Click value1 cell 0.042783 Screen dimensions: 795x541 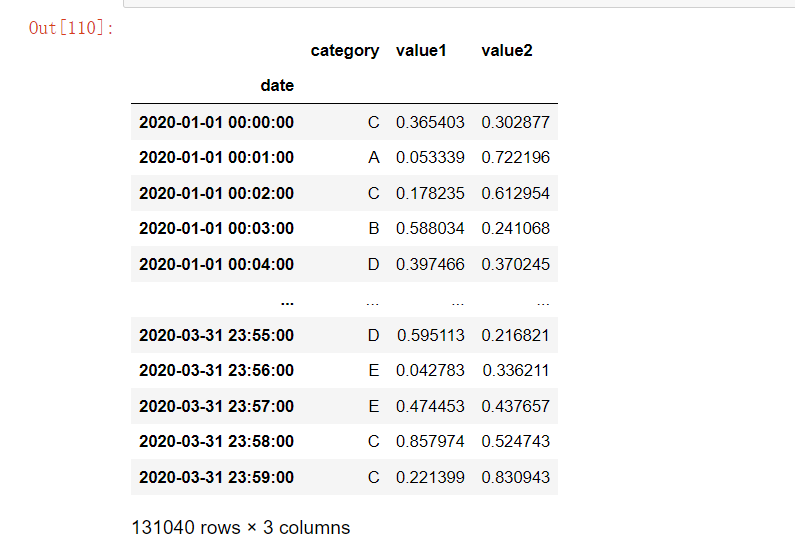(x=430, y=370)
